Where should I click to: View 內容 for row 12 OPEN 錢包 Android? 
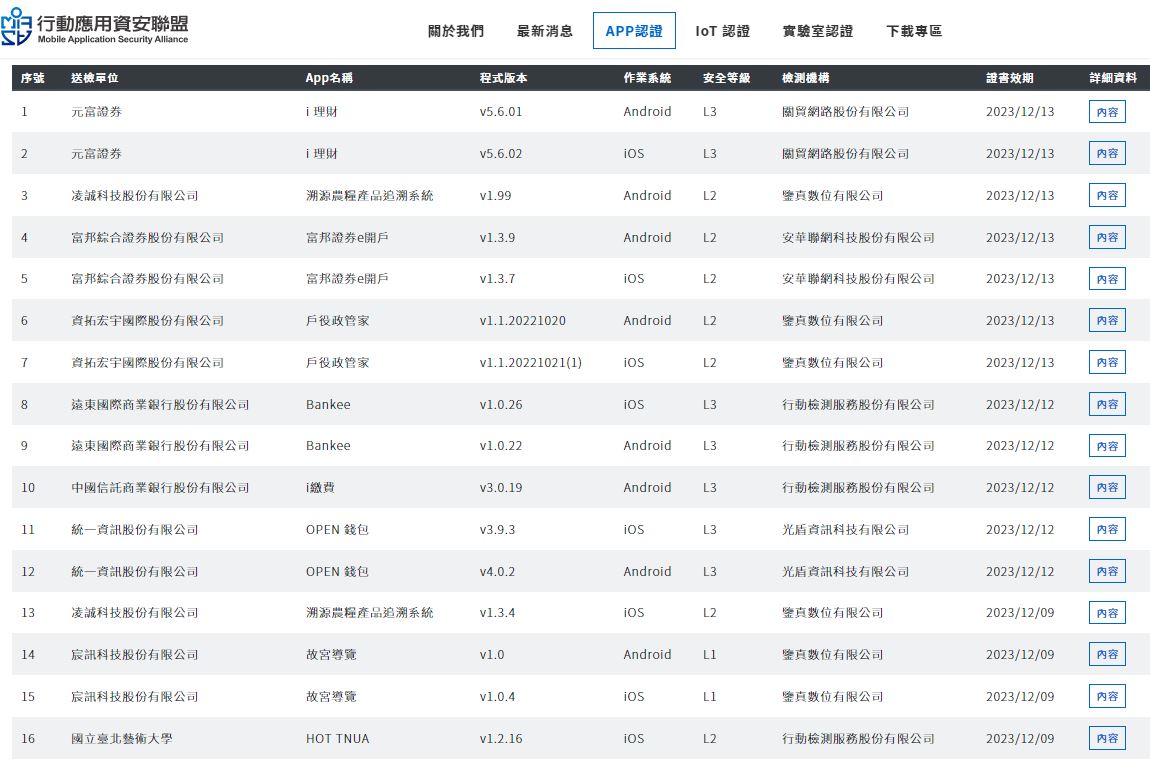[x=1107, y=571]
